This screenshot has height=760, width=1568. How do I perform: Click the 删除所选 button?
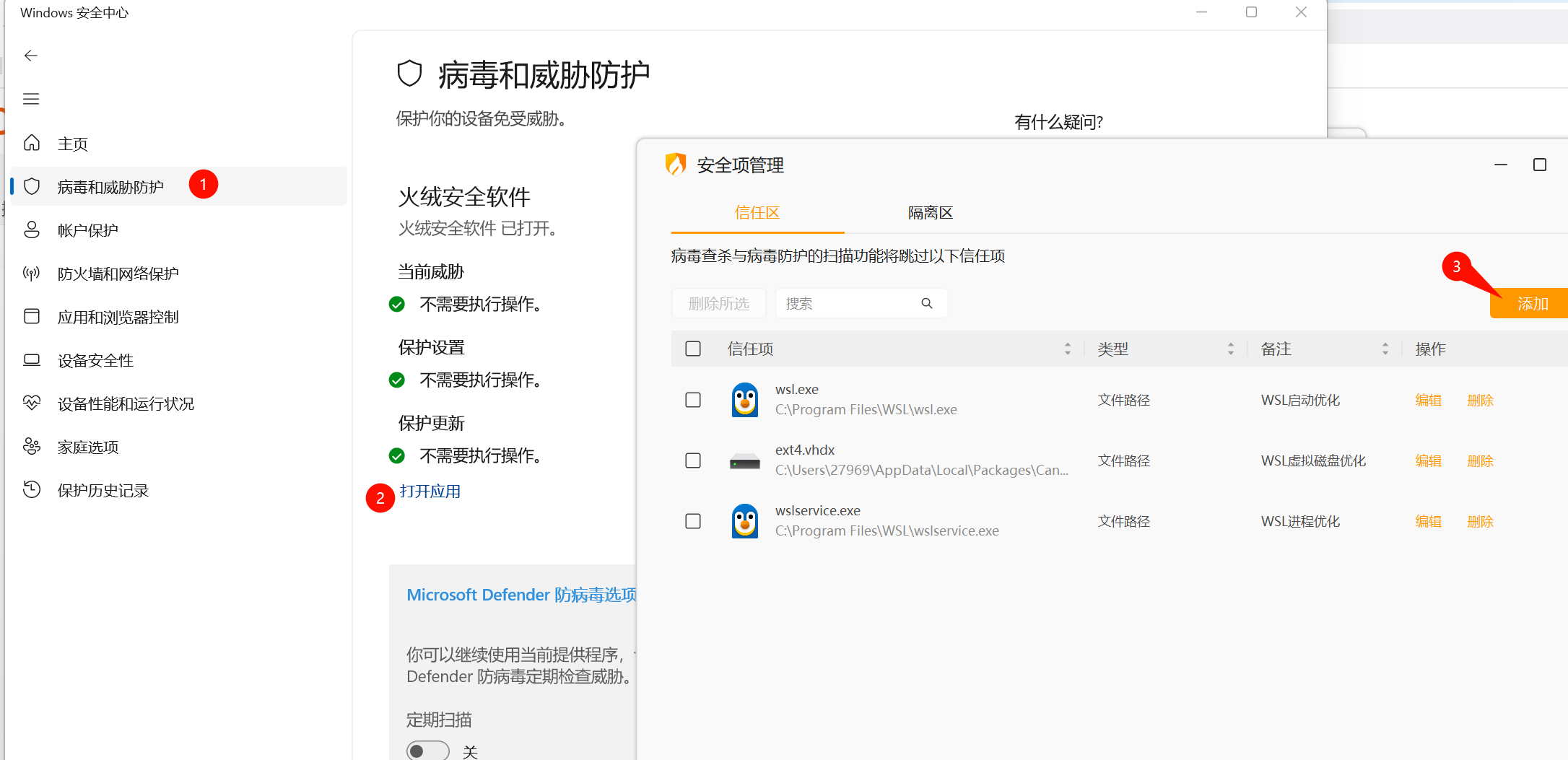719,303
